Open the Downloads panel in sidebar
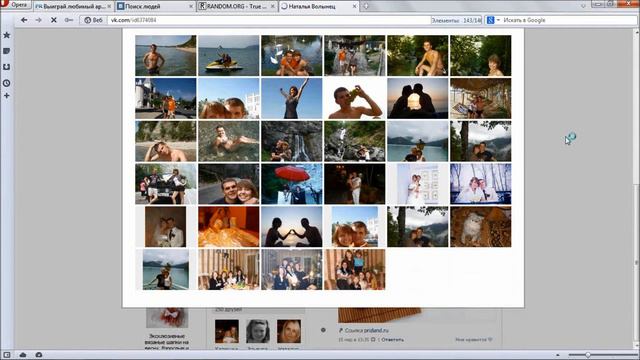This screenshot has width=640, height=360. point(7,67)
